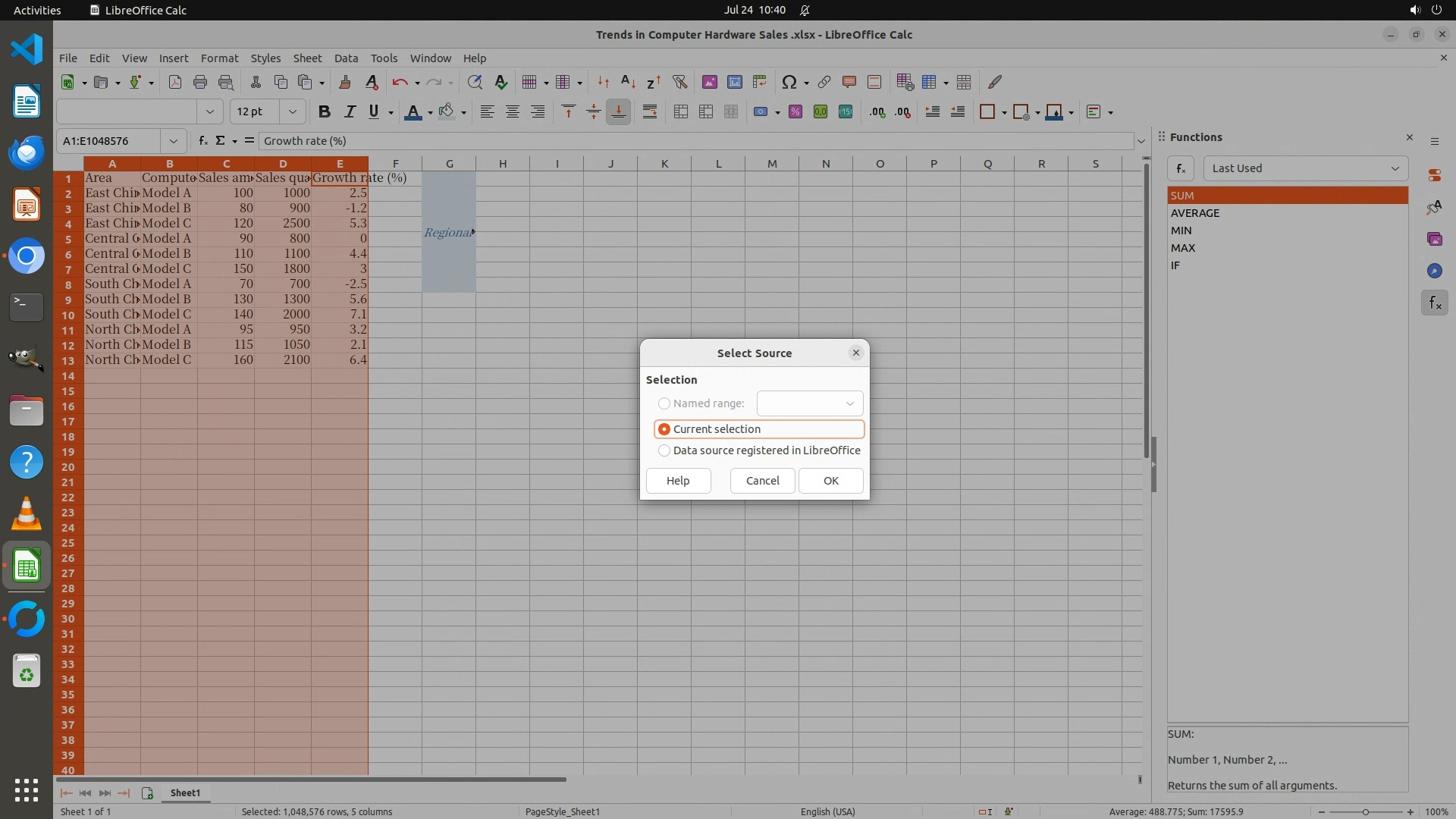Select the Current selection radio button
This screenshot has height=819, width=1456.
[664, 429]
